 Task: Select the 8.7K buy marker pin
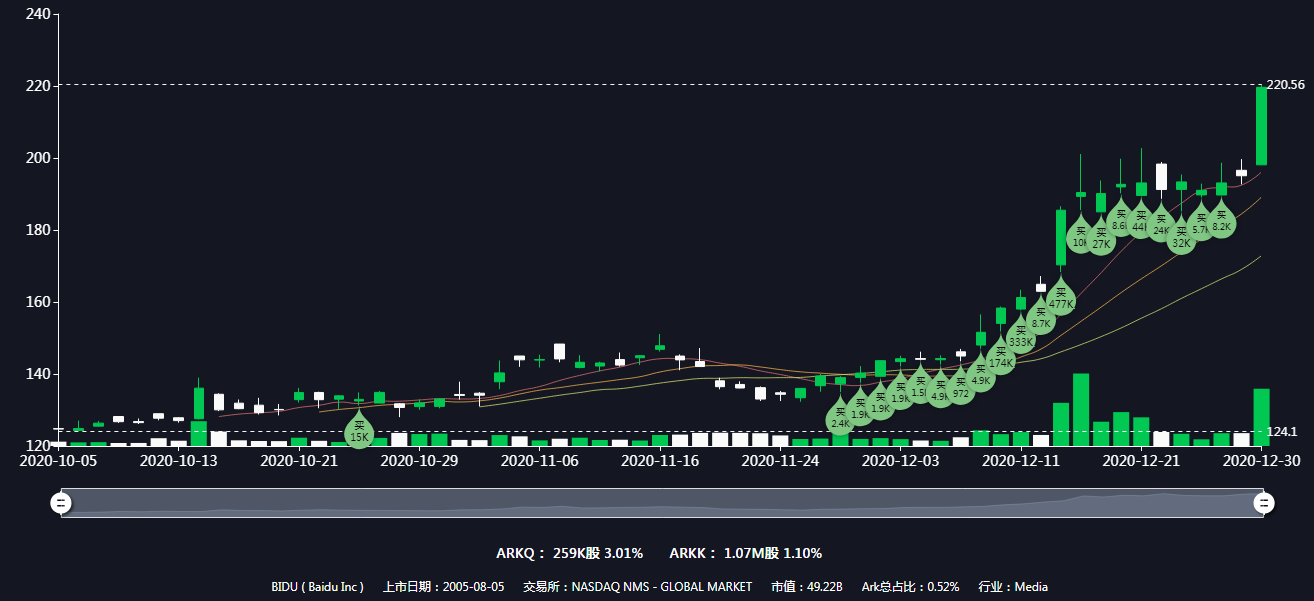(x=1041, y=320)
